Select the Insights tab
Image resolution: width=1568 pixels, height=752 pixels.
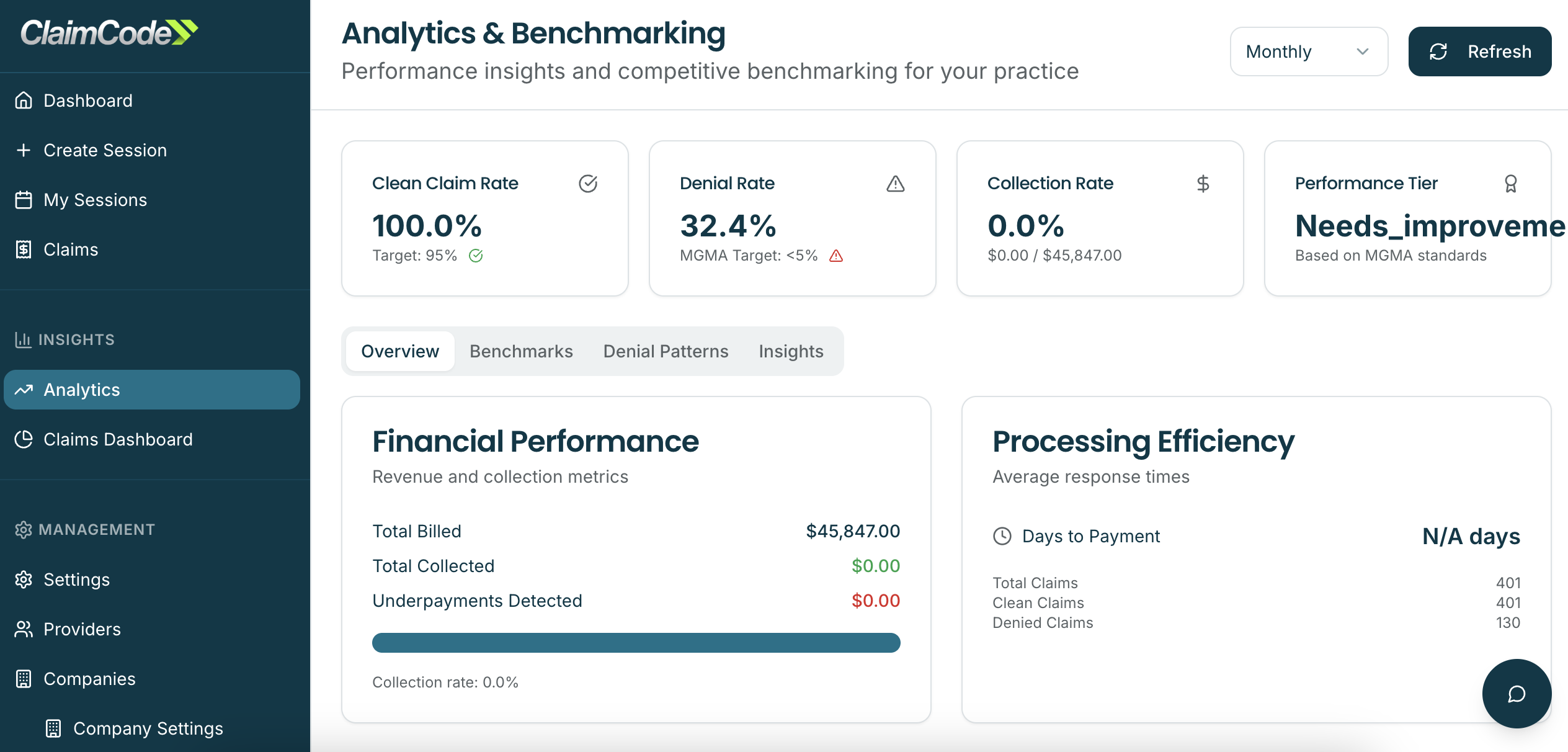(x=791, y=351)
